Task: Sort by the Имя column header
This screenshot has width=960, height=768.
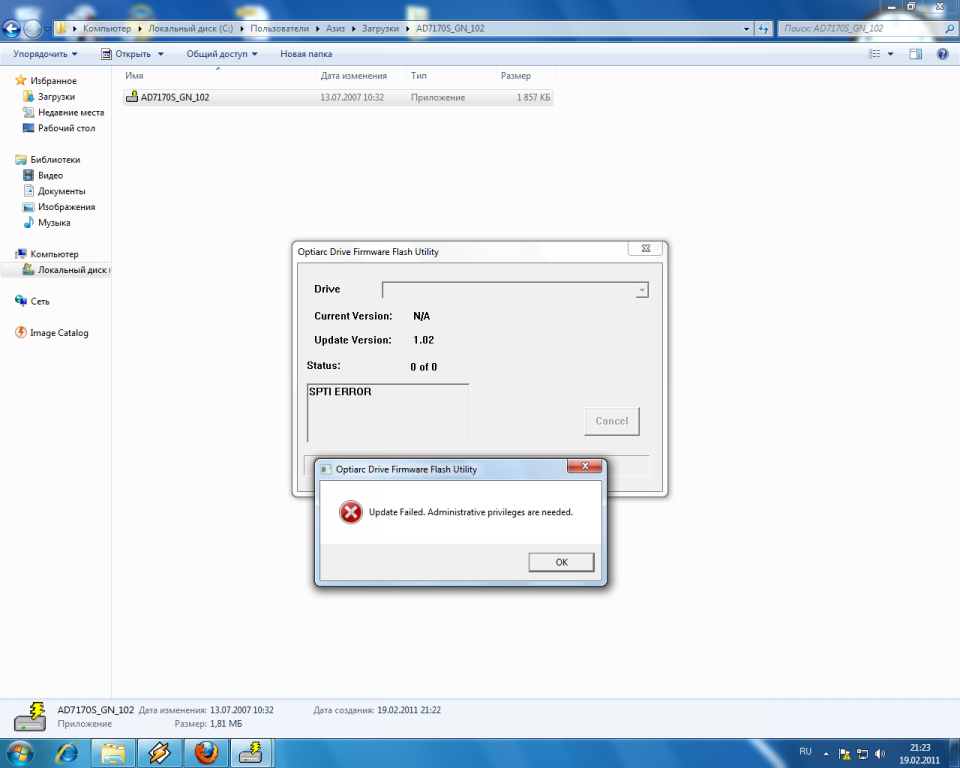Action: click(x=134, y=76)
